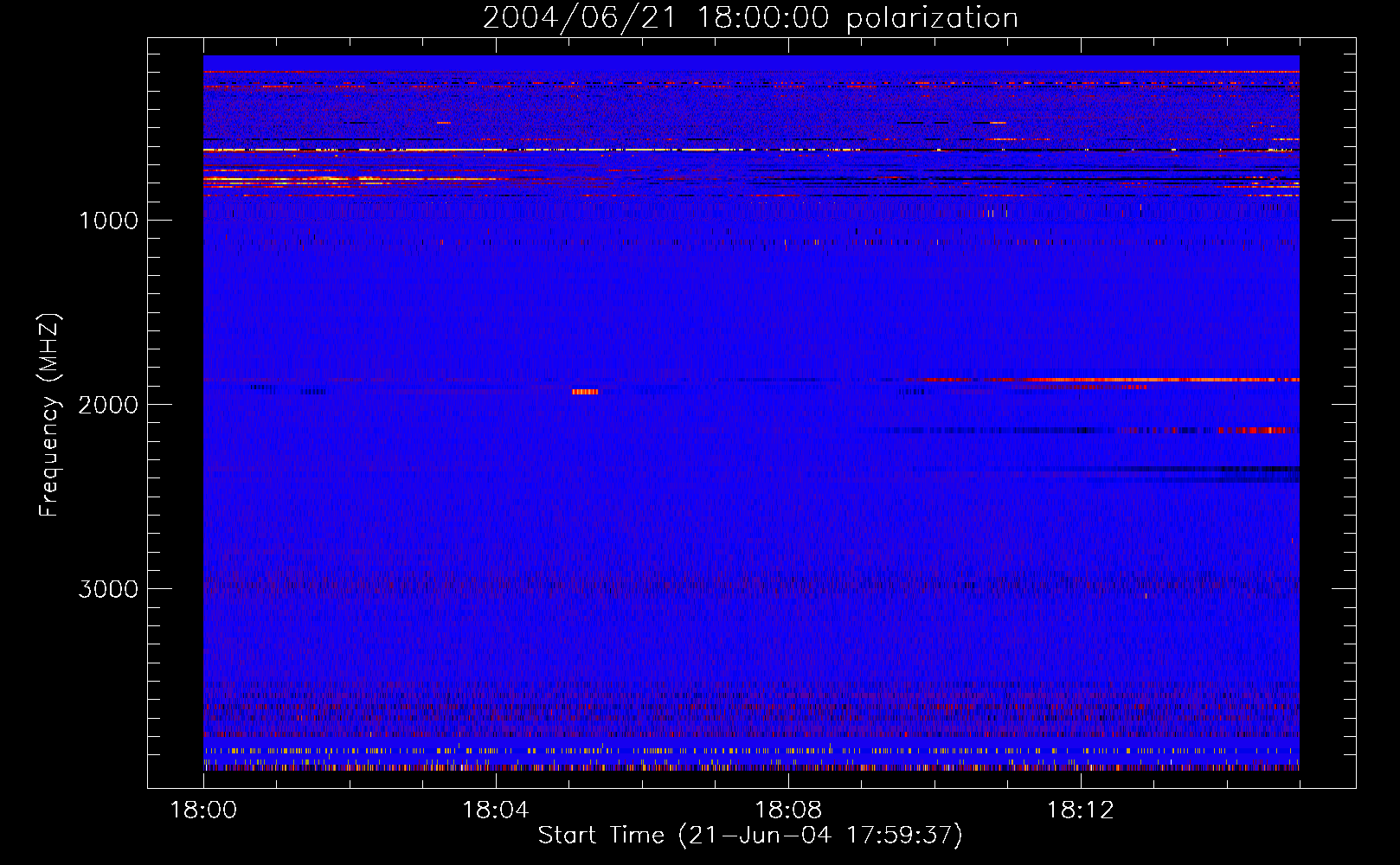Click the 3000 frequency tick label
The height and width of the screenshot is (865, 1400).
point(108,589)
